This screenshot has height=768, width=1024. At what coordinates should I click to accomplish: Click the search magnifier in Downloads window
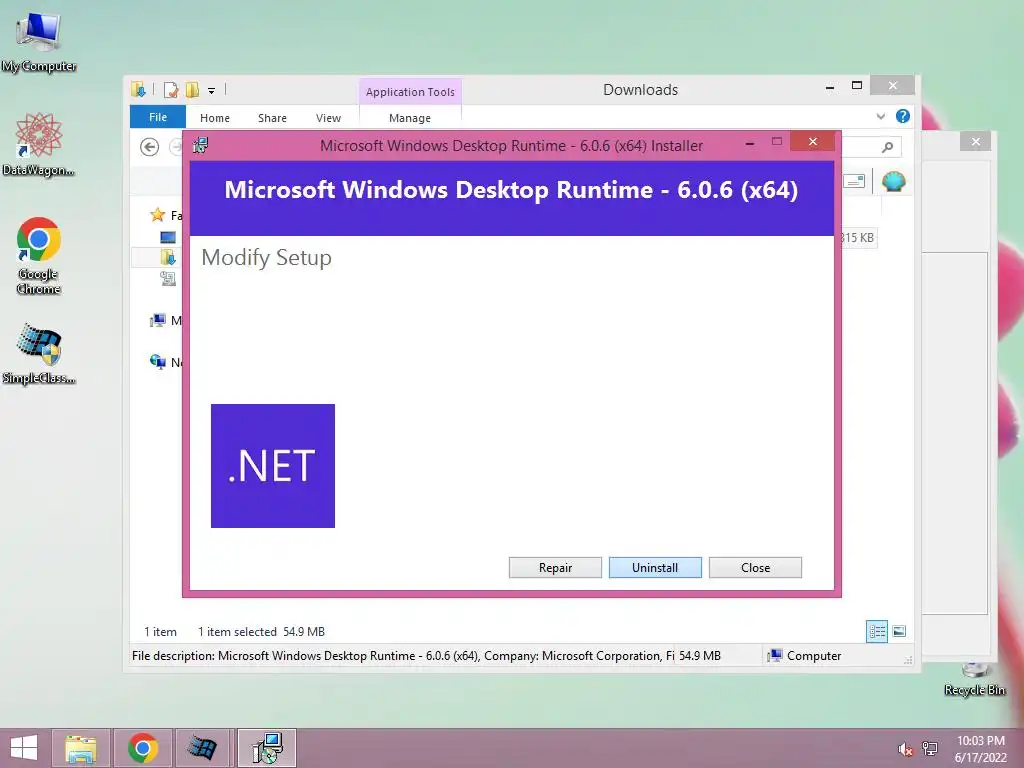tap(887, 147)
